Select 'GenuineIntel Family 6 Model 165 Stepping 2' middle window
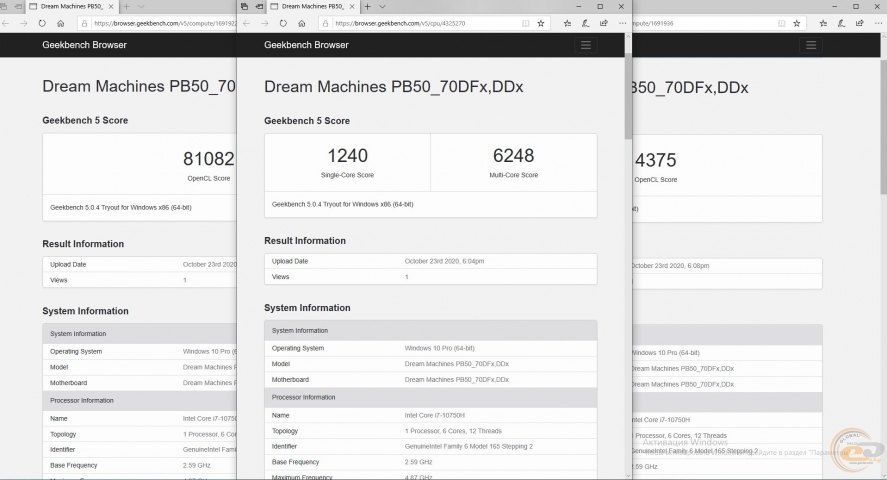 tap(469, 446)
